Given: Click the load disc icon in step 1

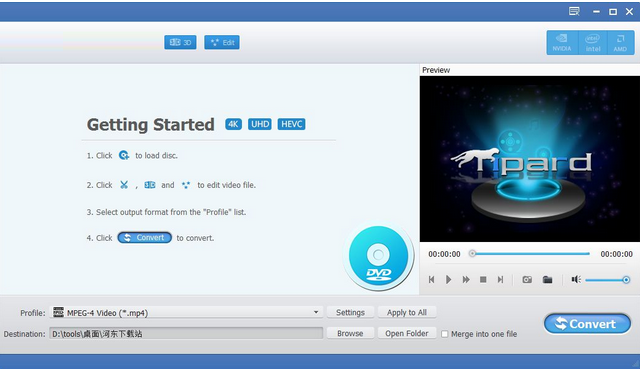Looking at the screenshot, I should (x=124, y=156).
